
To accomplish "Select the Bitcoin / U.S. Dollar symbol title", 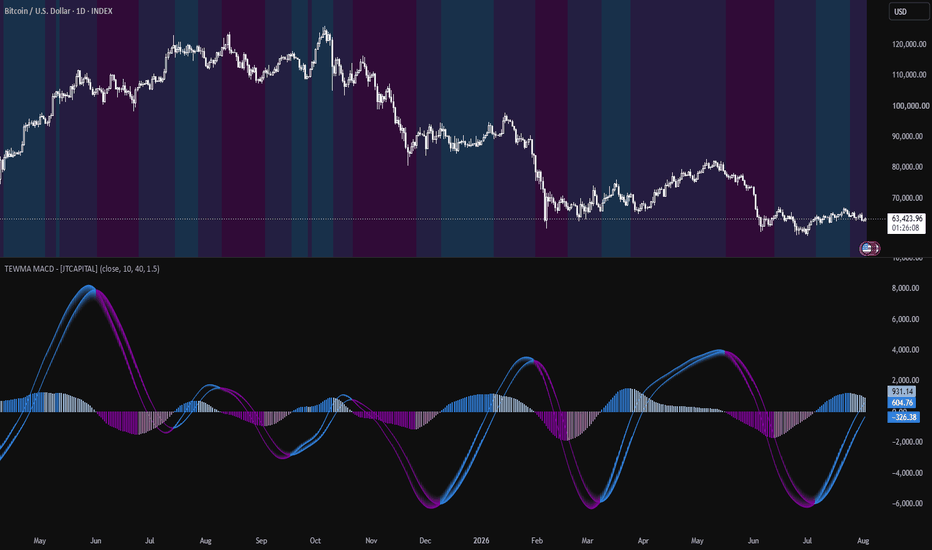I will [x=58, y=11].
